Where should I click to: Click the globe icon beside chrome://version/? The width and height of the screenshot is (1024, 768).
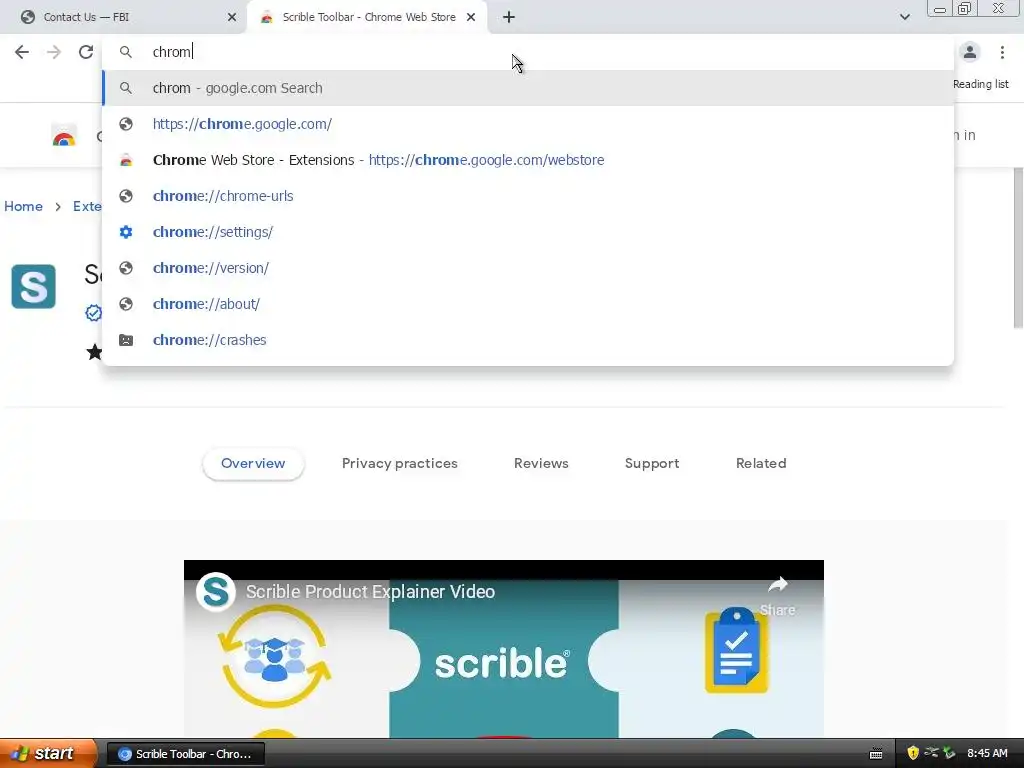(x=126, y=268)
